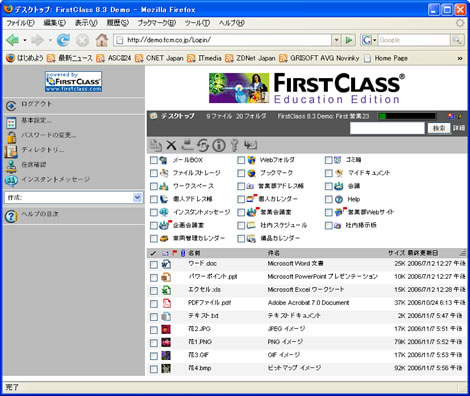
Task: Open the ファイルストレージ folder icon
Action: (x=163, y=173)
